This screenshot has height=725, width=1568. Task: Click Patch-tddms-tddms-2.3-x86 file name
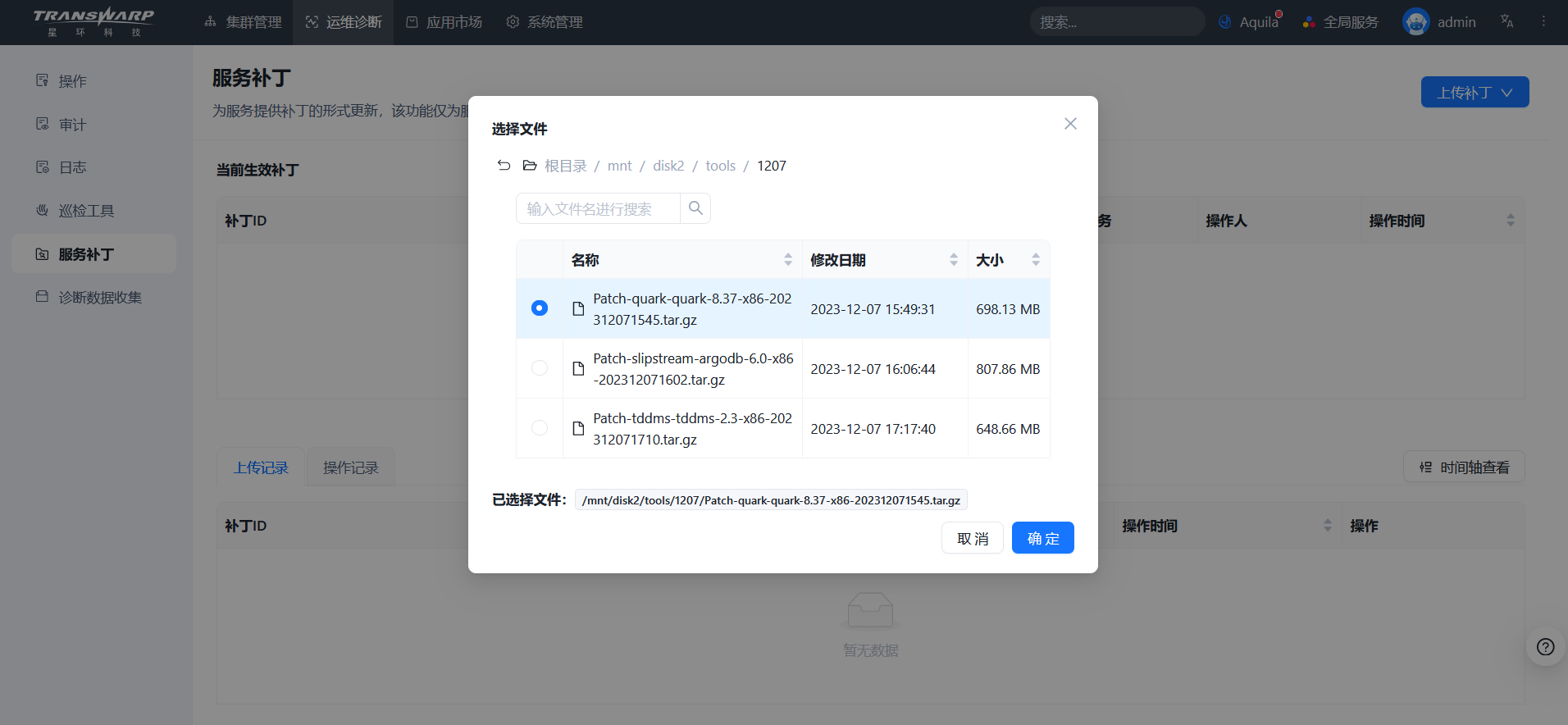click(693, 429)
